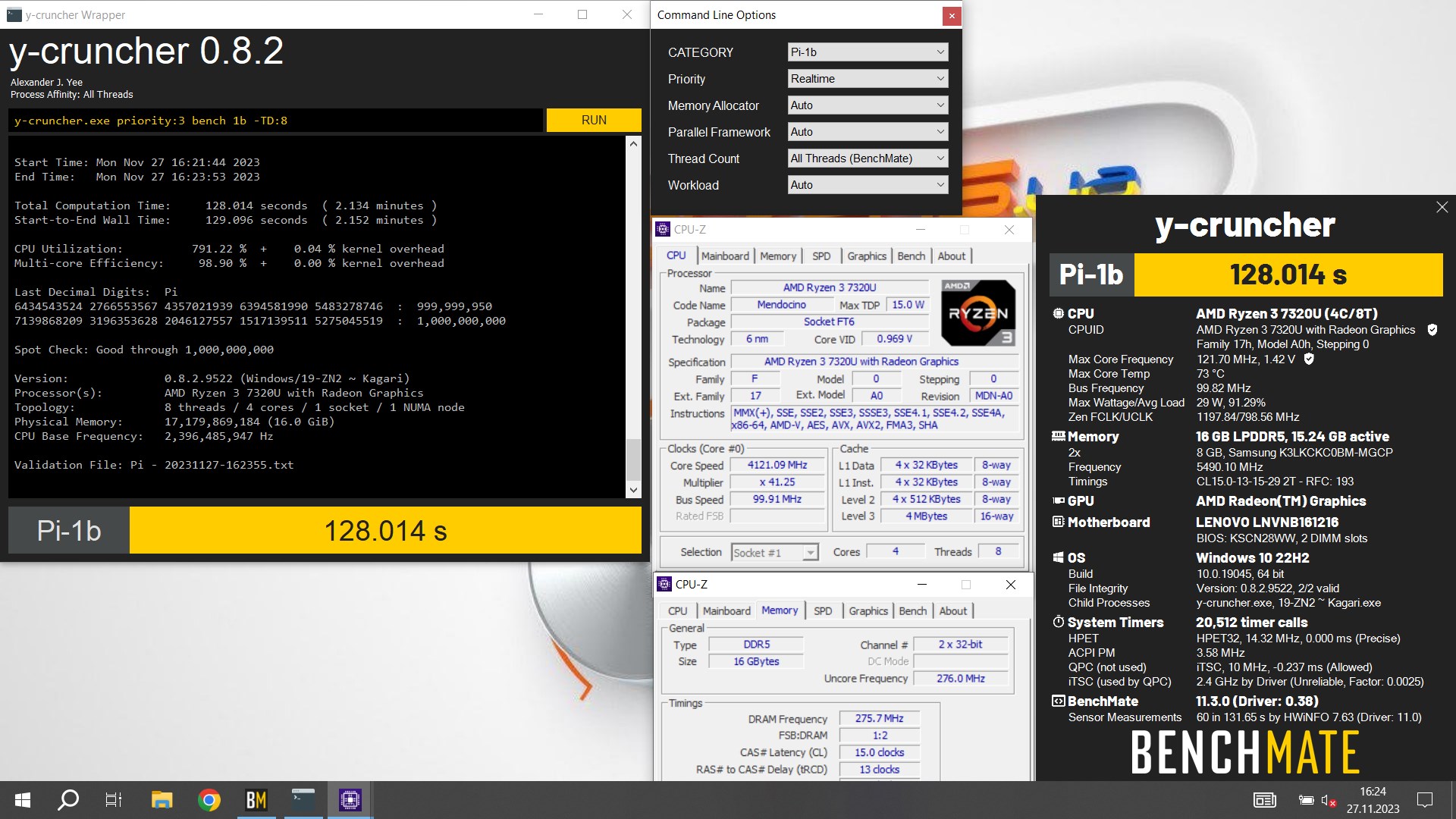Screen dimensions: 1456x819
Task: Click the Type field showing DDR5
Action: [756, 645]
